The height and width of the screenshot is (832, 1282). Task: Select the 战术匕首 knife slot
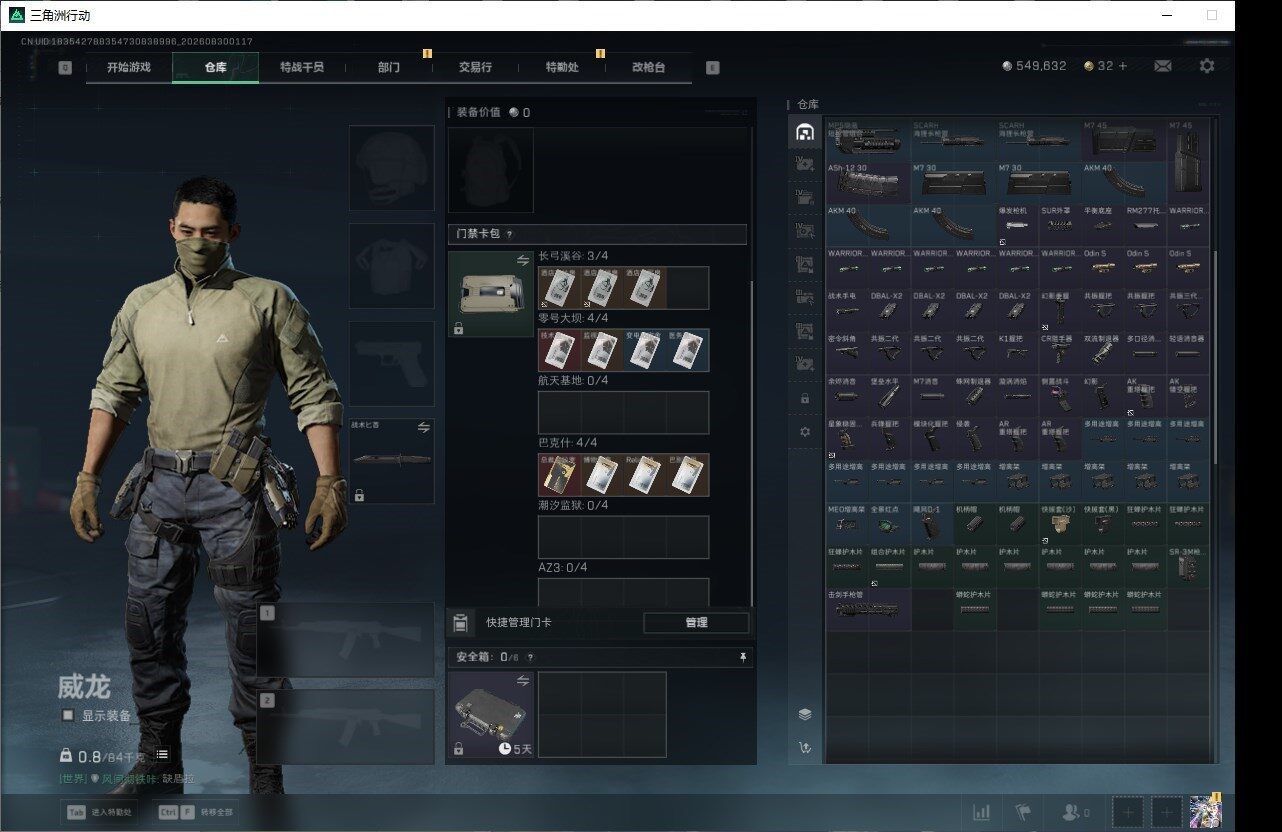click(391, 460)
